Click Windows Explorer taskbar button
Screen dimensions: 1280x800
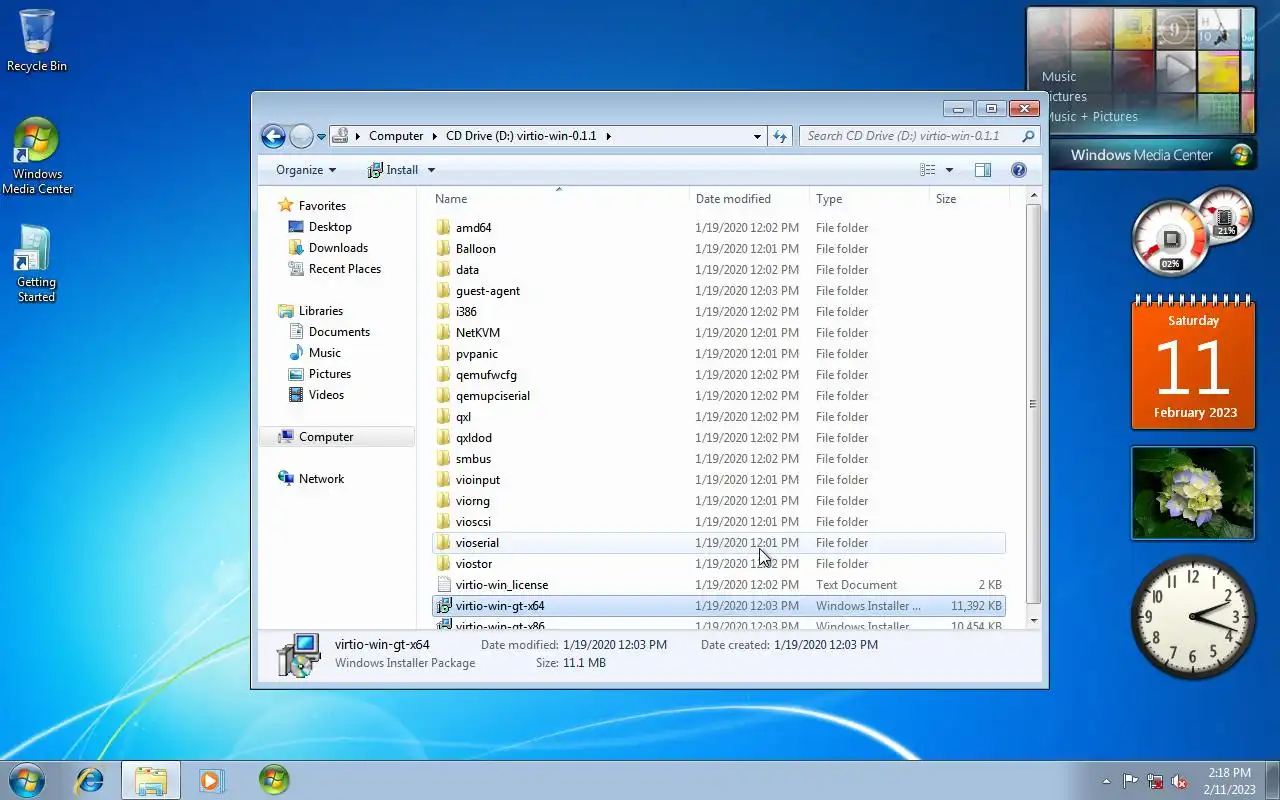[x=151, y=780]
